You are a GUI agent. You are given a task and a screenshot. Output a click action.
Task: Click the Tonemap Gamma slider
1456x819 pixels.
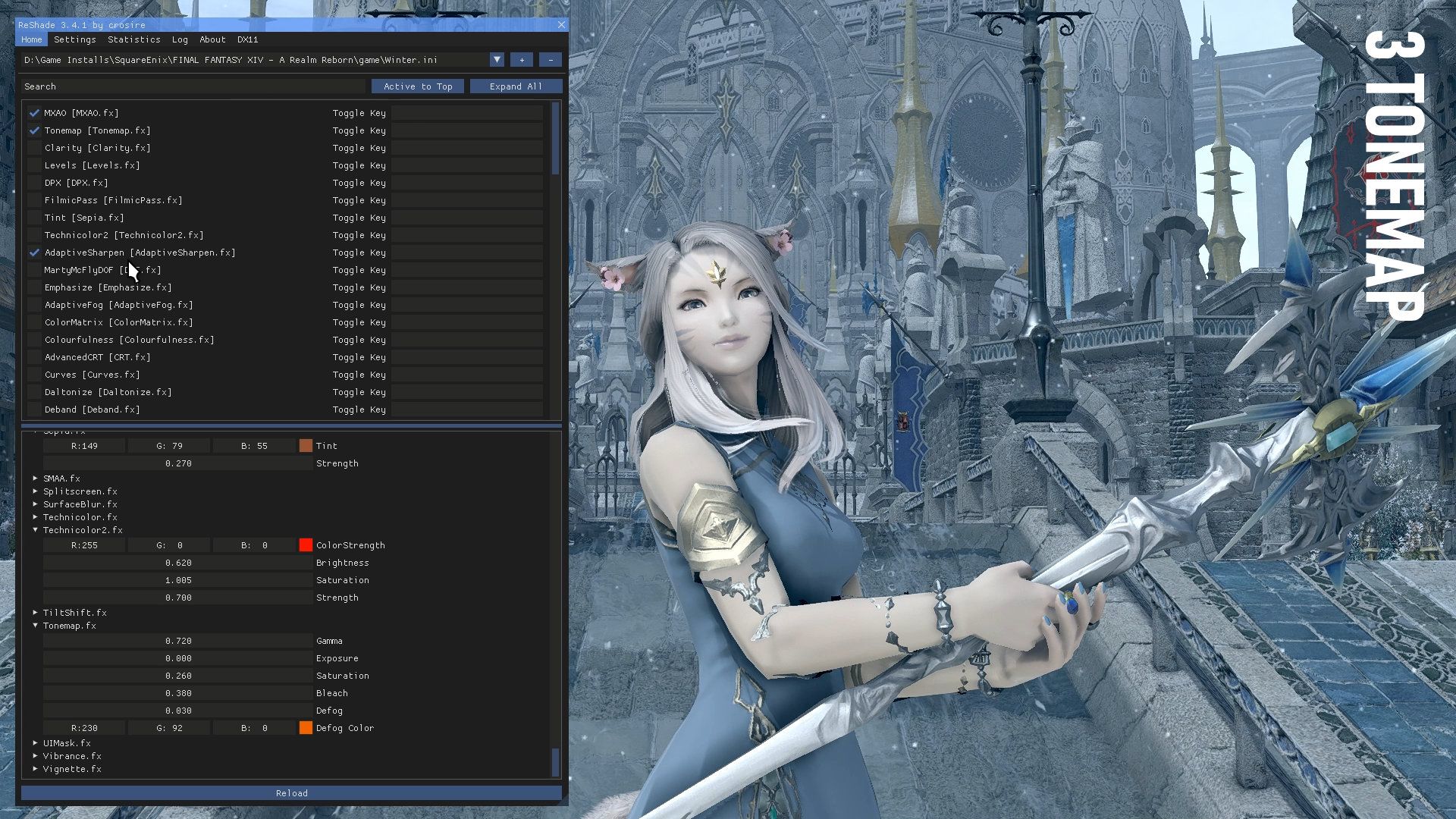click(178, 641)
